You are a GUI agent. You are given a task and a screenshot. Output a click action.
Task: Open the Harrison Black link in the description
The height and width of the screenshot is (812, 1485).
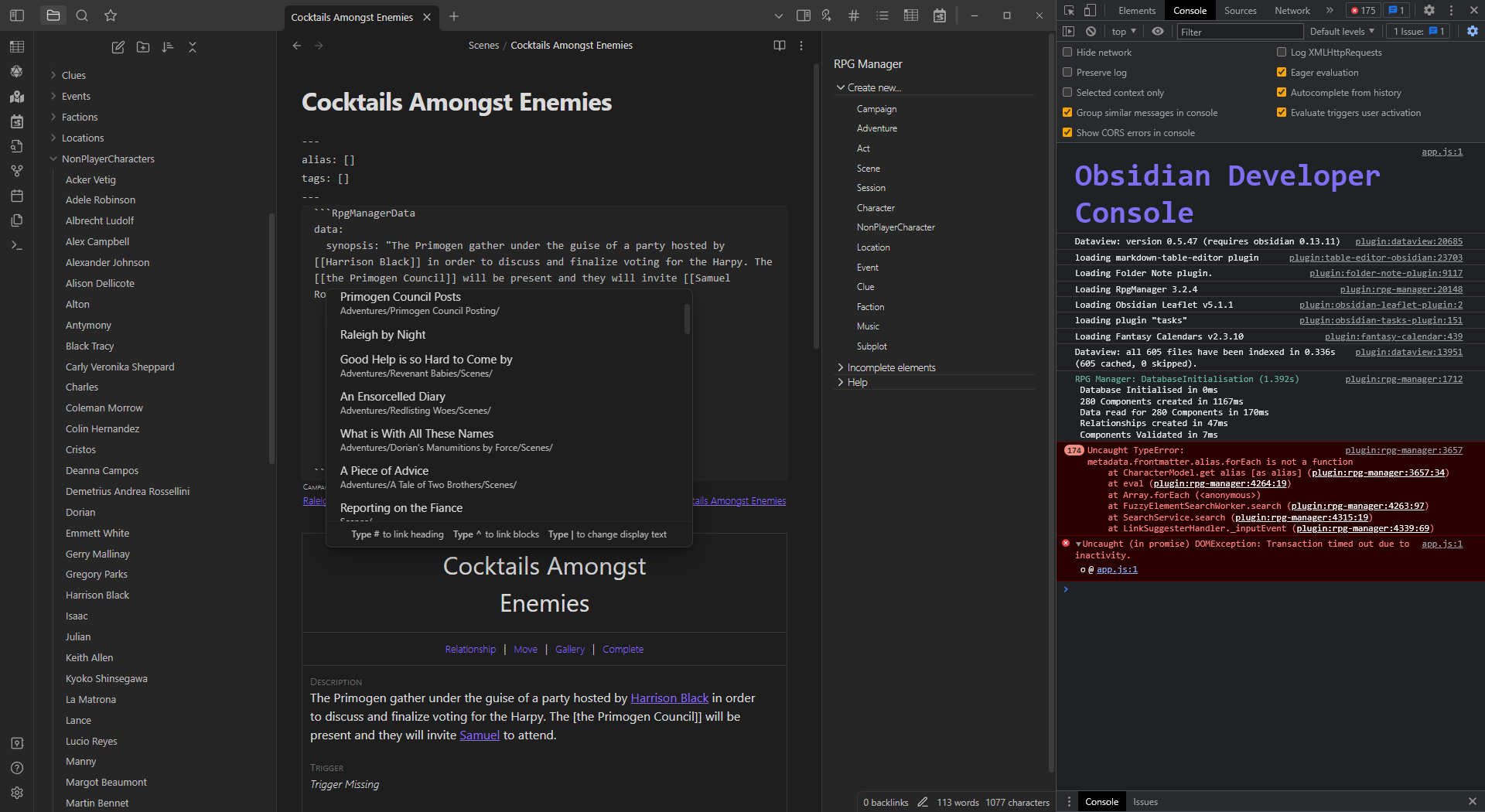point(669,698)
